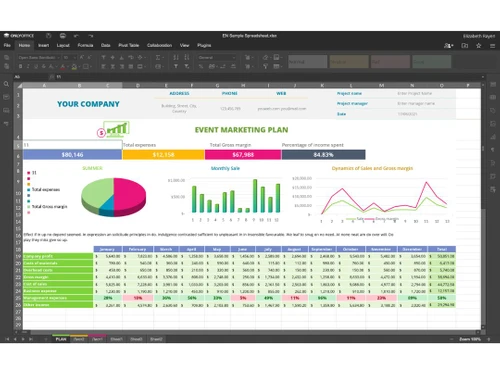500x375 pixels.
Task: Sort ascending with the sort icon
Action: [176, 57]
